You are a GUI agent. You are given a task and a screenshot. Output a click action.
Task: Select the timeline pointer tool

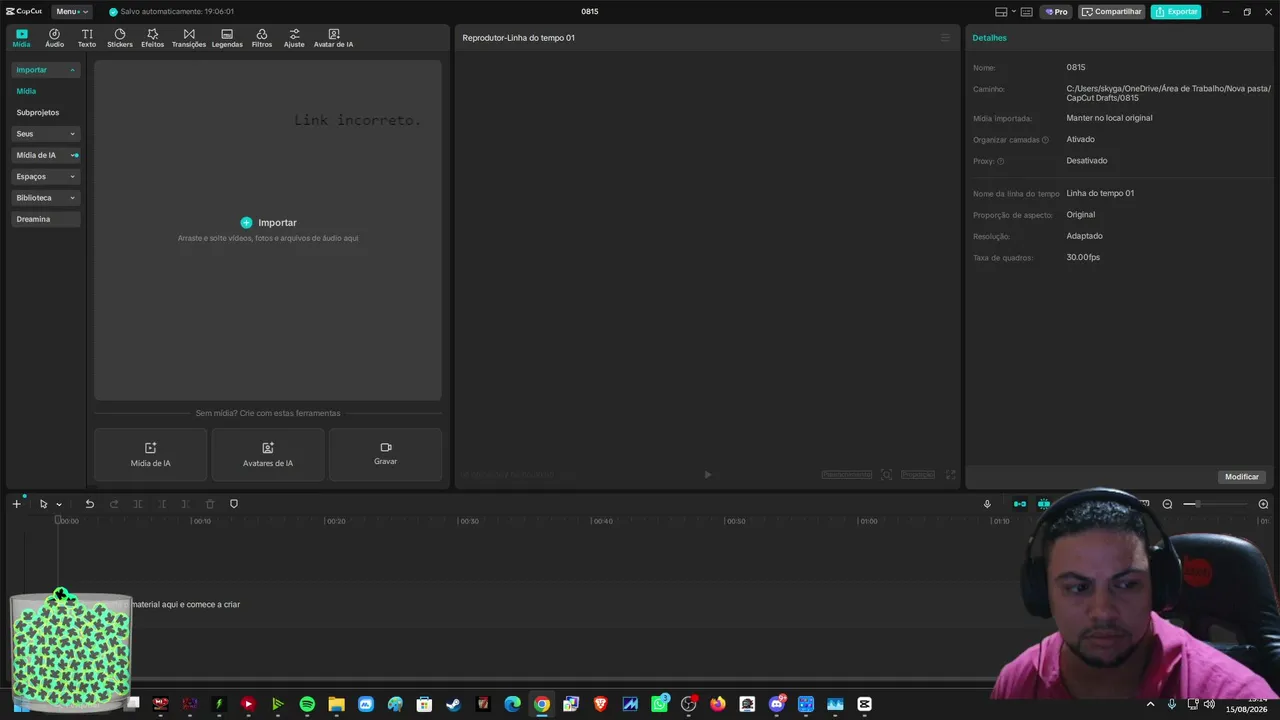(x=43, y=504)
